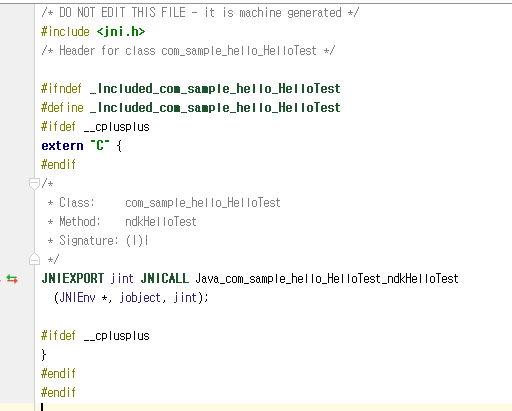Image resolution: width=512 pixels, height=411 pixels.
Task: Click the 'DO NOT EDIT THIS FILE' comment line
Action: point(200,13)
